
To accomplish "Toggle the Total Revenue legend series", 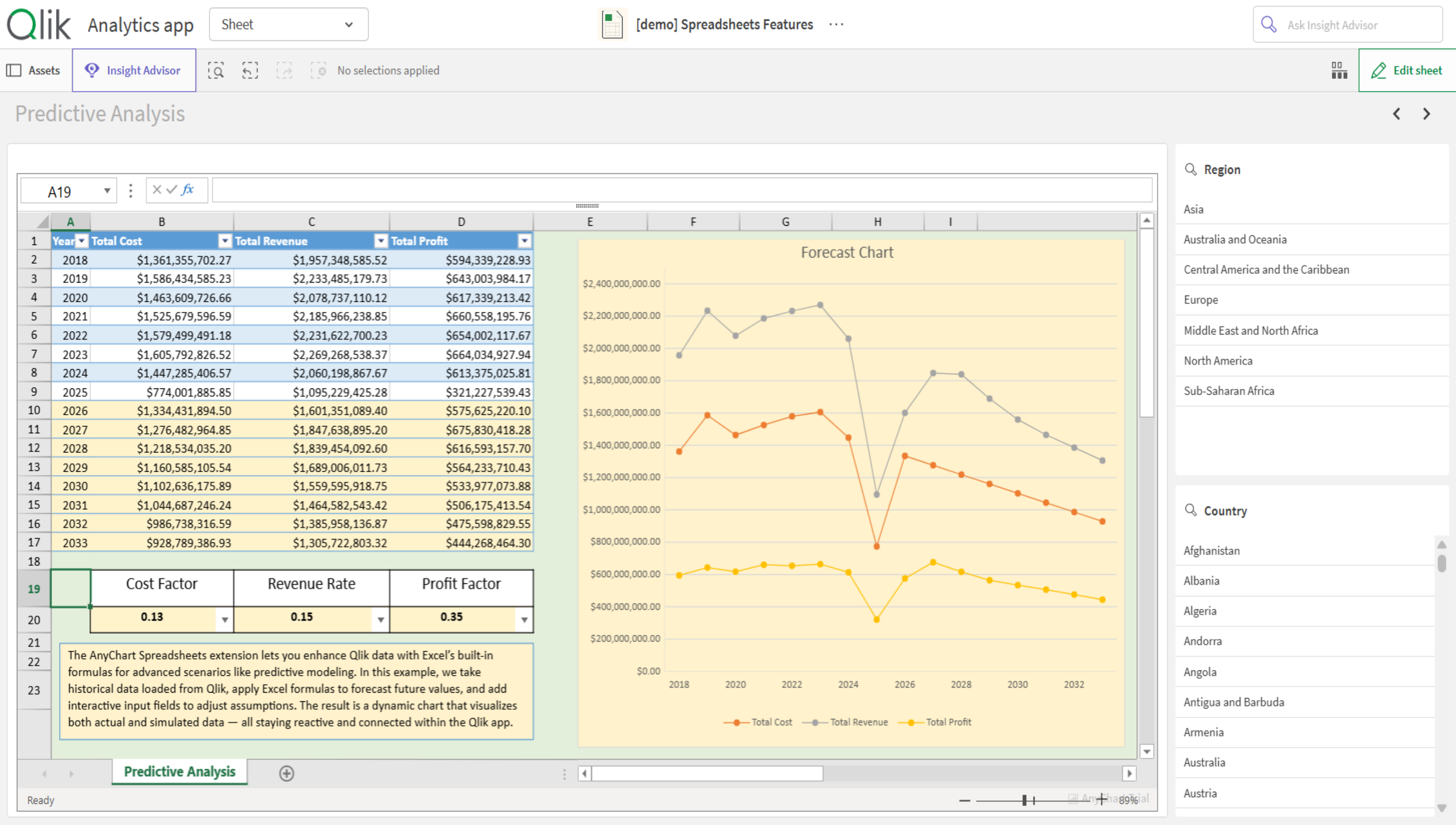I will (x=845, y=722).
